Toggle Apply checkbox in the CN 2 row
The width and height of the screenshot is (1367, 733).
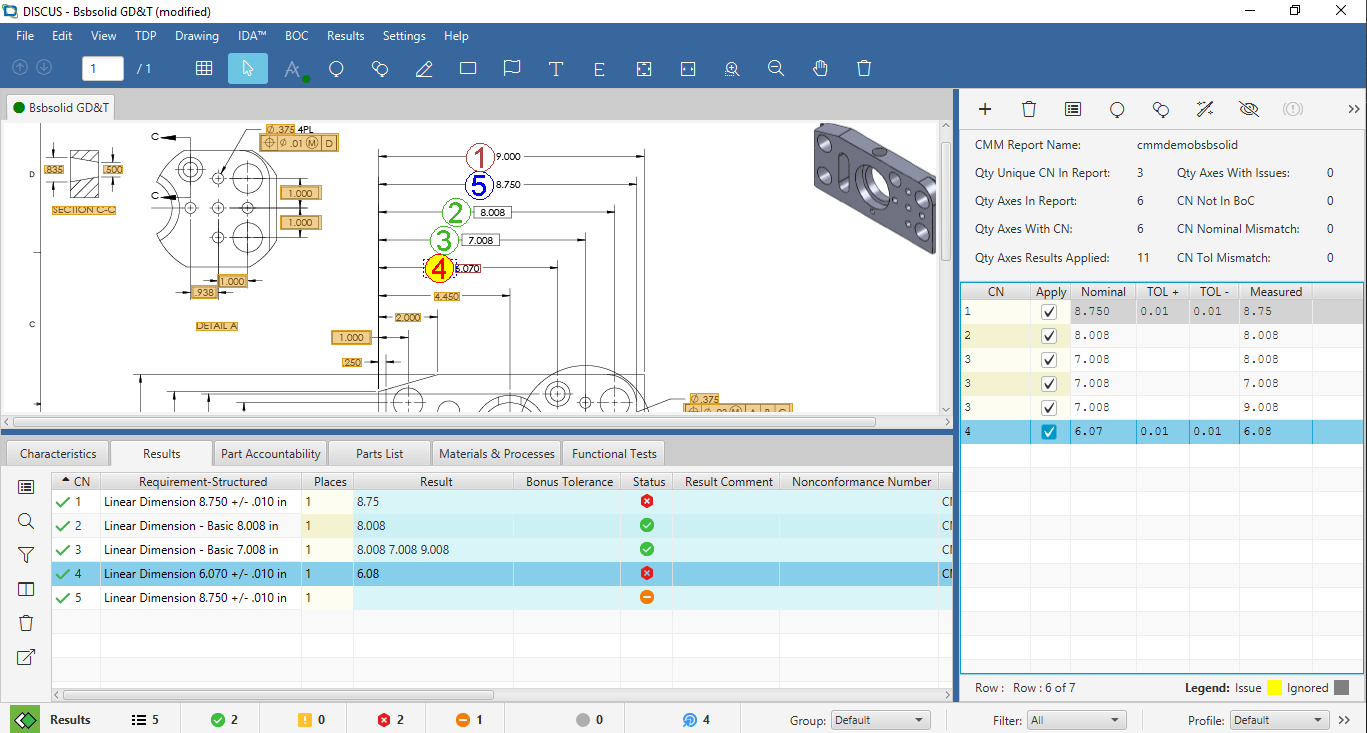[1049, 336]
